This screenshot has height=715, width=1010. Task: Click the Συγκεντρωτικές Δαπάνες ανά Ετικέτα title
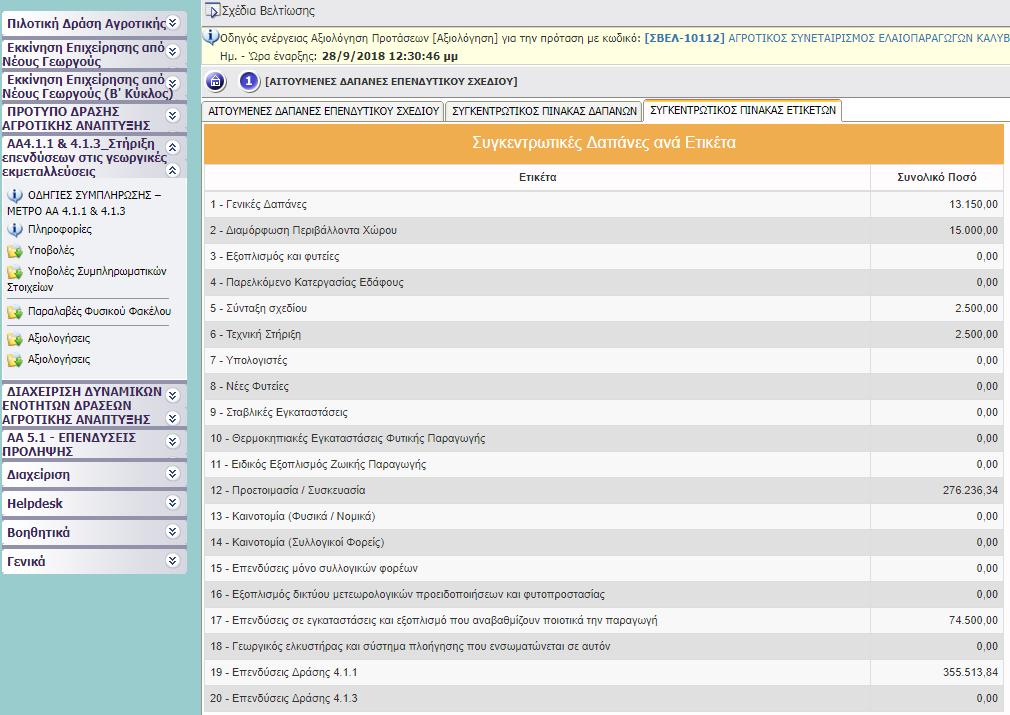pyautogui.click(x=604, y=142)
